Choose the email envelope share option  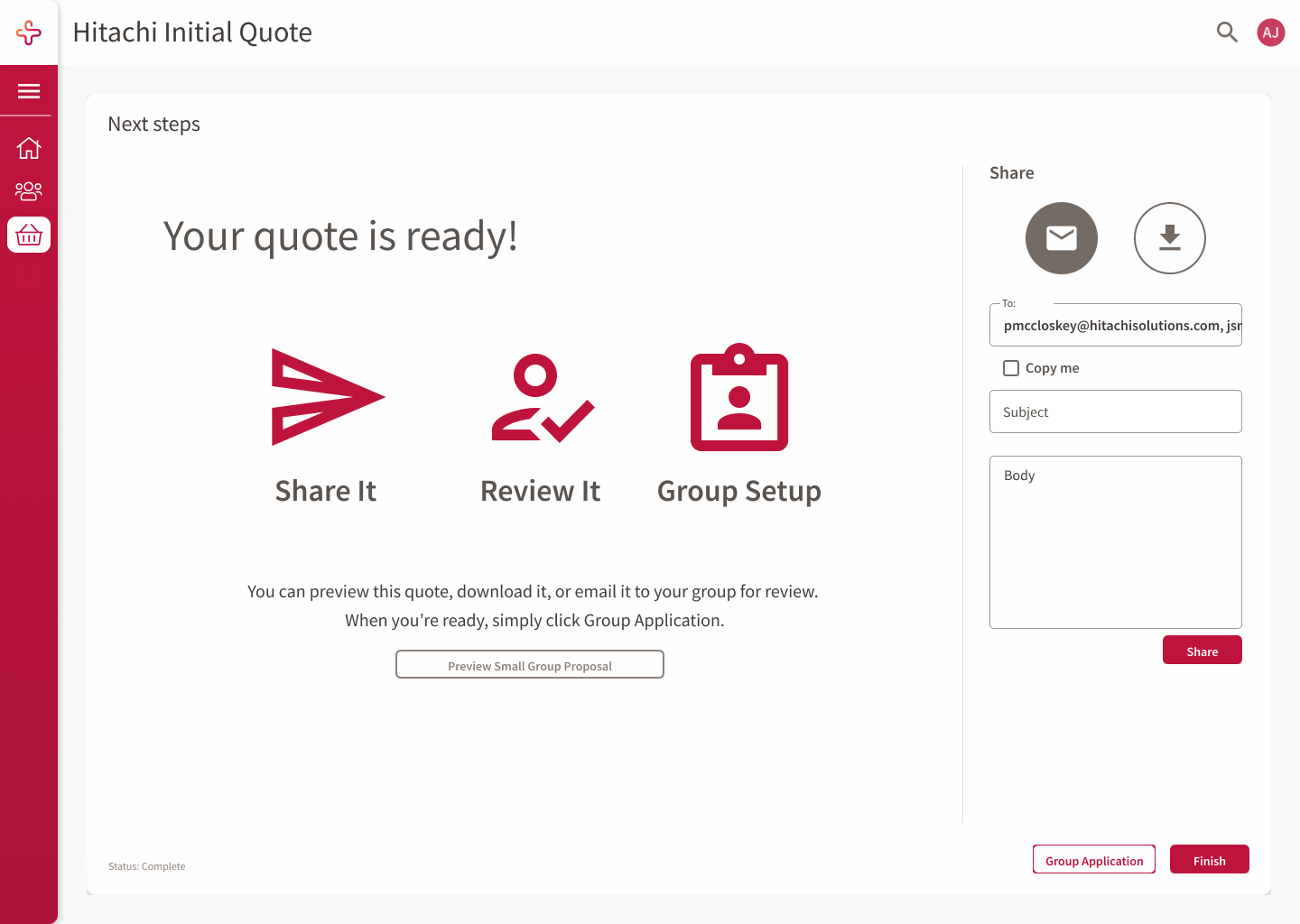[1062, 238]
